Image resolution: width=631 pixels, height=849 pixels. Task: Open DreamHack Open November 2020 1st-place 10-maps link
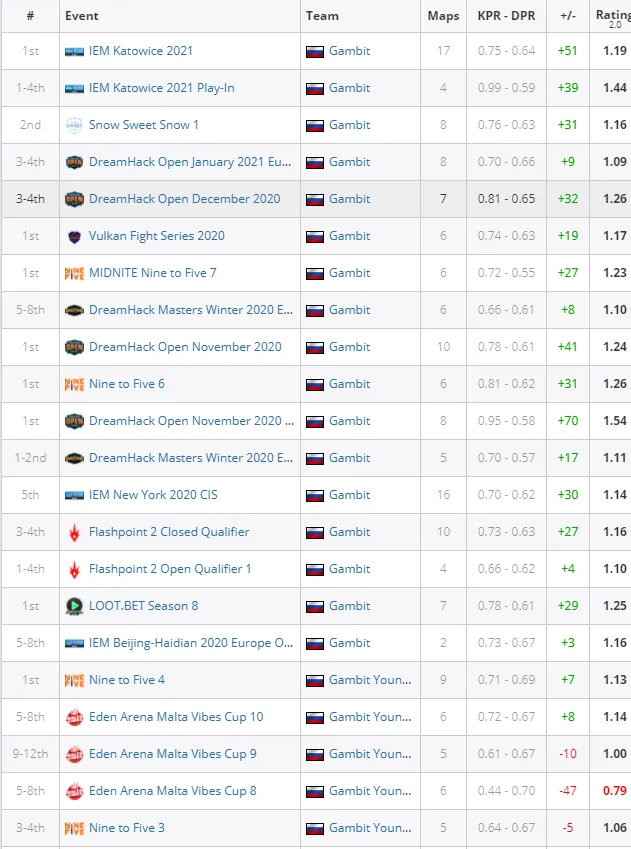(x=185, y=347)
